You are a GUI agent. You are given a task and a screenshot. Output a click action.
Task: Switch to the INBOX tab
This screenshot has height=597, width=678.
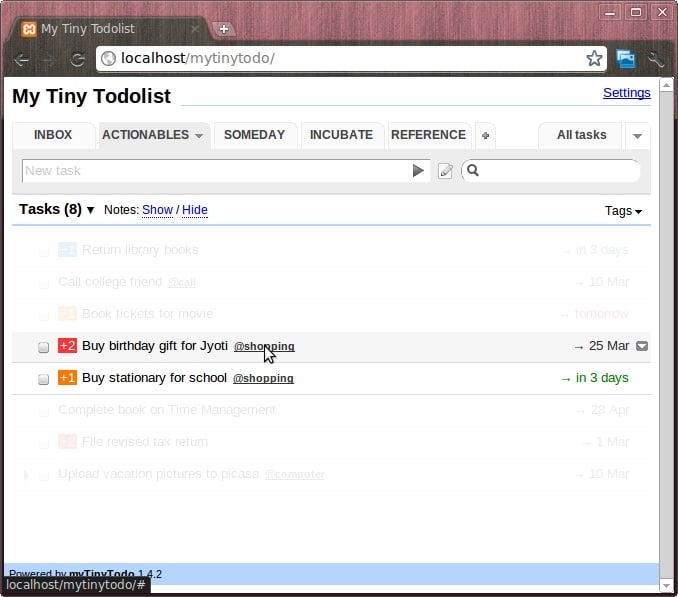[53, 135]
